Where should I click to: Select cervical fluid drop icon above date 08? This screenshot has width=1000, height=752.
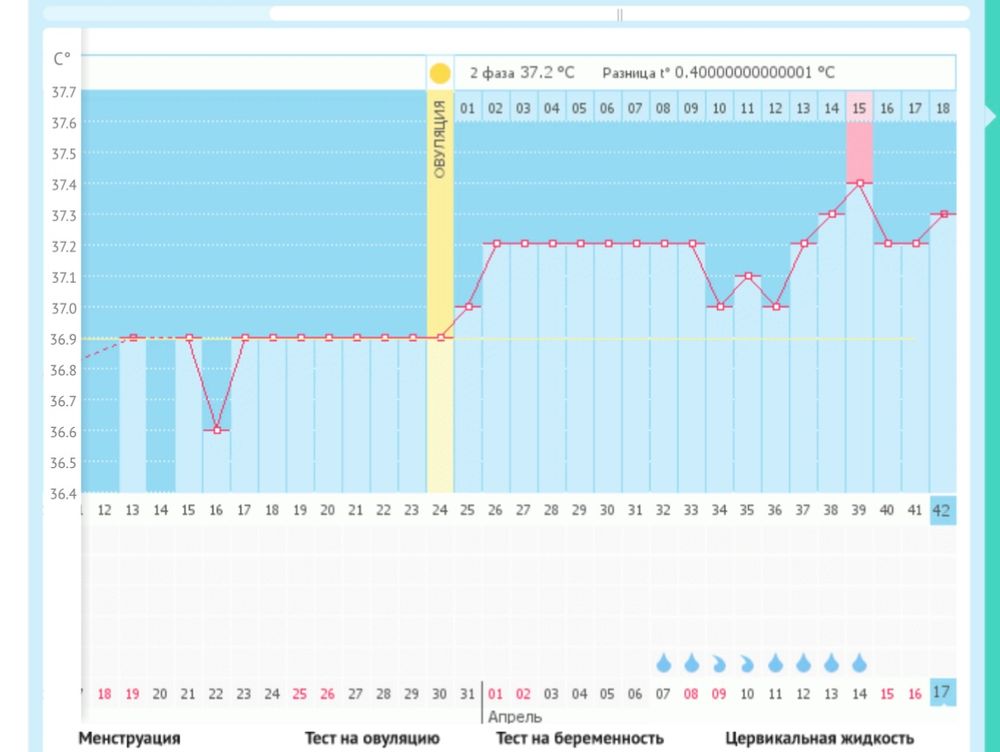[x=691, y=663]
